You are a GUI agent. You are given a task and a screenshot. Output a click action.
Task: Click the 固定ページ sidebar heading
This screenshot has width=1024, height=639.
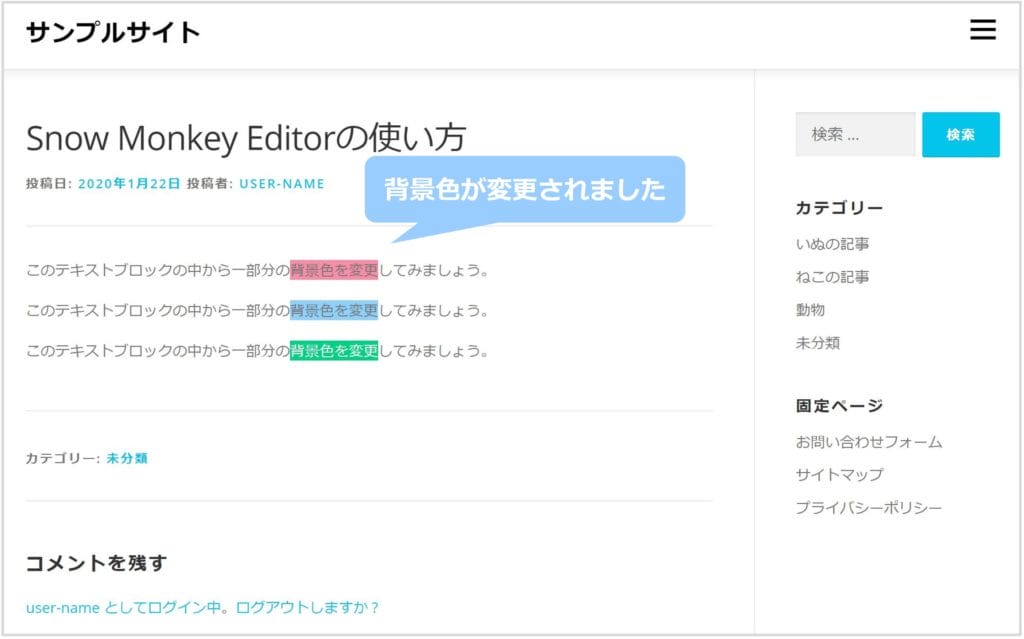coord(839,406)
